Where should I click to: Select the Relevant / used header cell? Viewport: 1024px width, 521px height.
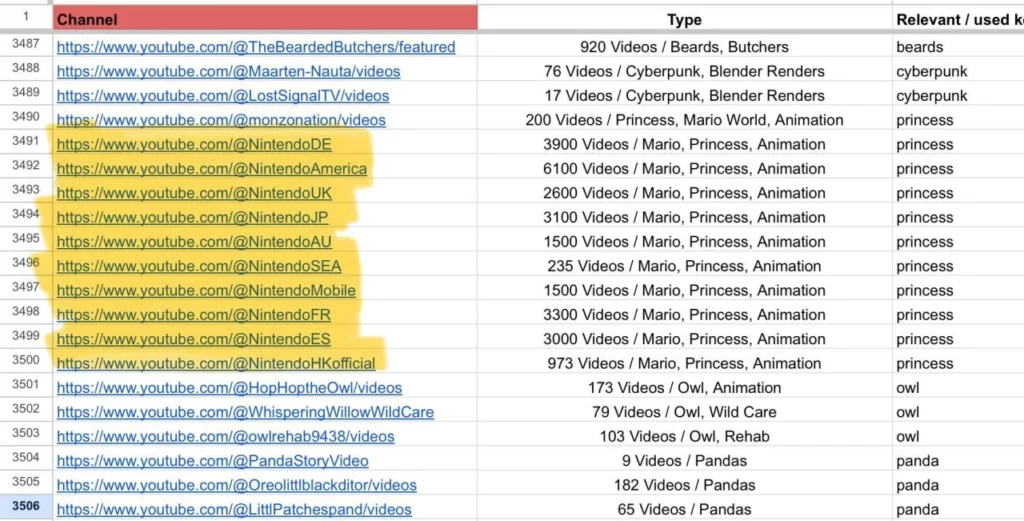[958, 19]
